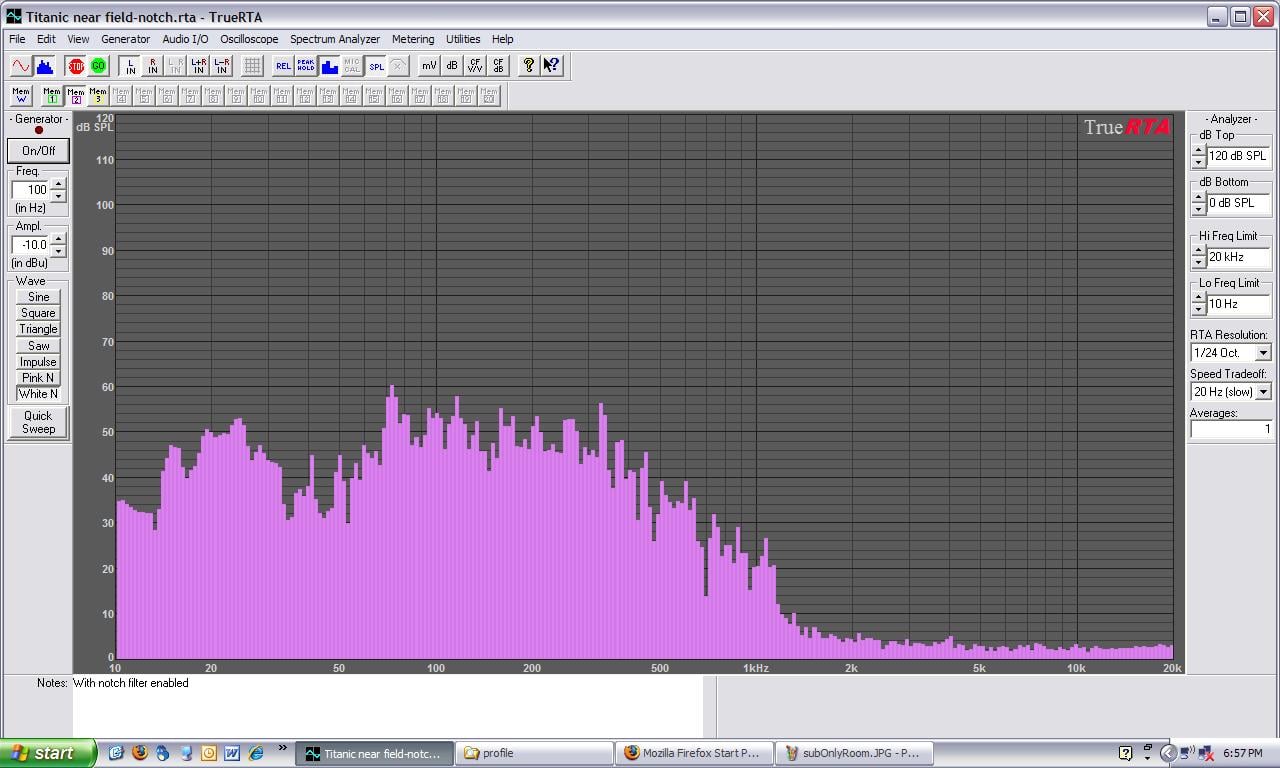
Task: Click the Mem W memory write icon
Action: click(x=21, y=95)
